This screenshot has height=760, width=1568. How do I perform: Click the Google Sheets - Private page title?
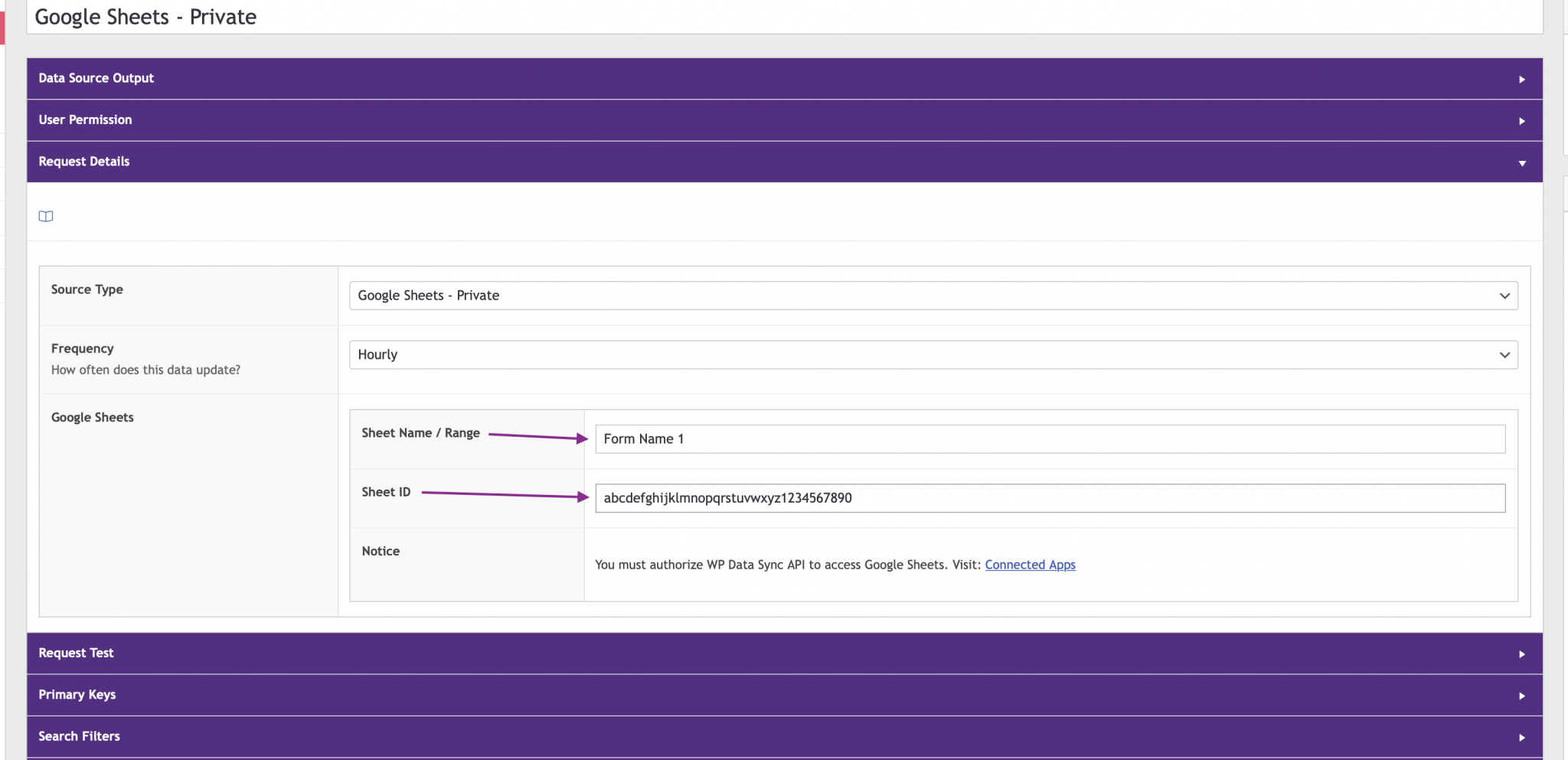coord(145,16)
